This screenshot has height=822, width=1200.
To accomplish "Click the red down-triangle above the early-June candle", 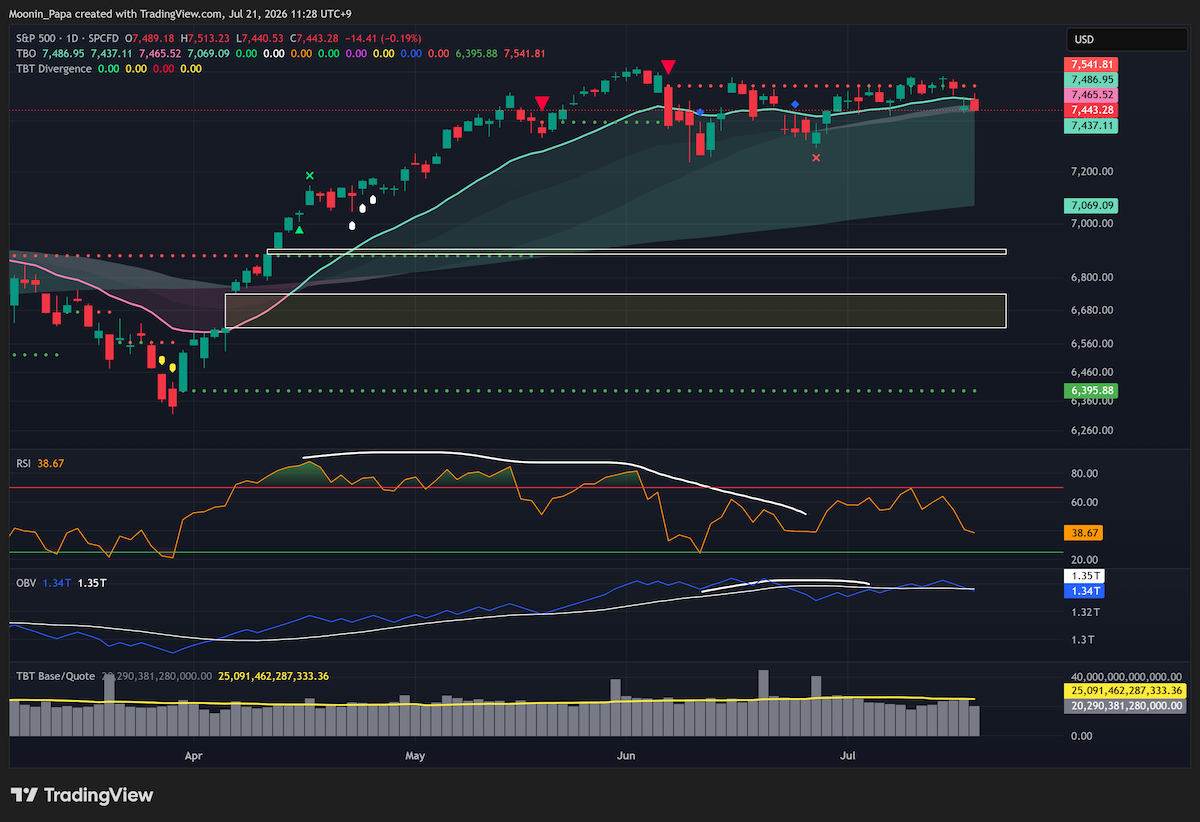I will tap(668, 66).
